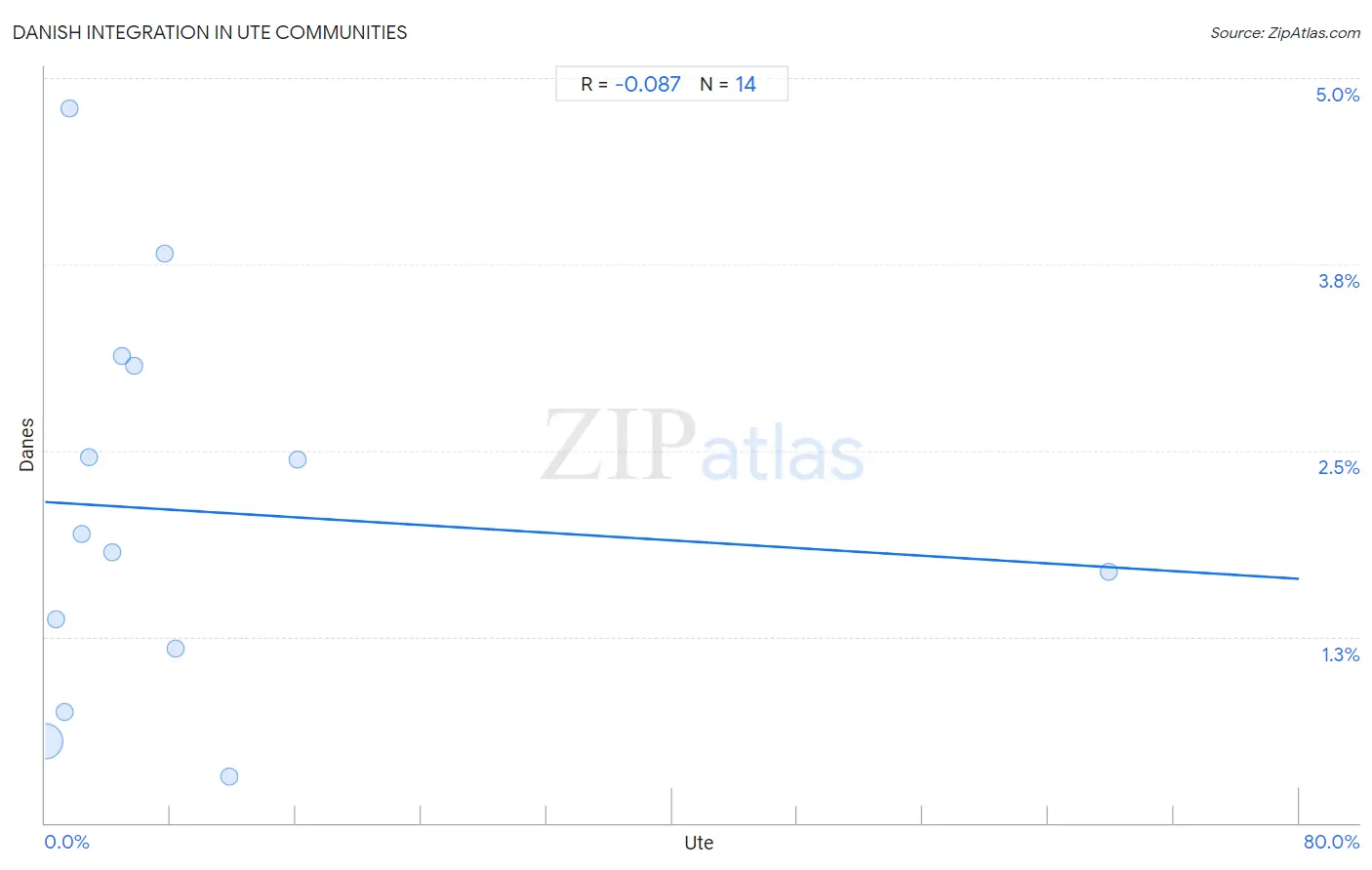Viewport: 1372px width, 870px height.
Task: Open the Source: ZipAtlas.com link
Action: (1285, 33)
